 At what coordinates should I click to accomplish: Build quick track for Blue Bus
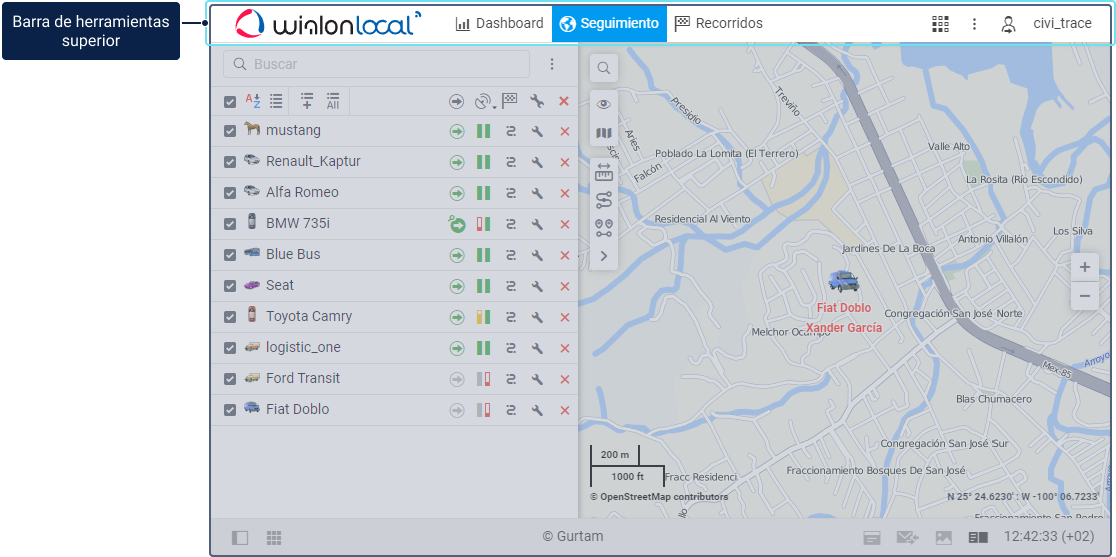point(510,255)
